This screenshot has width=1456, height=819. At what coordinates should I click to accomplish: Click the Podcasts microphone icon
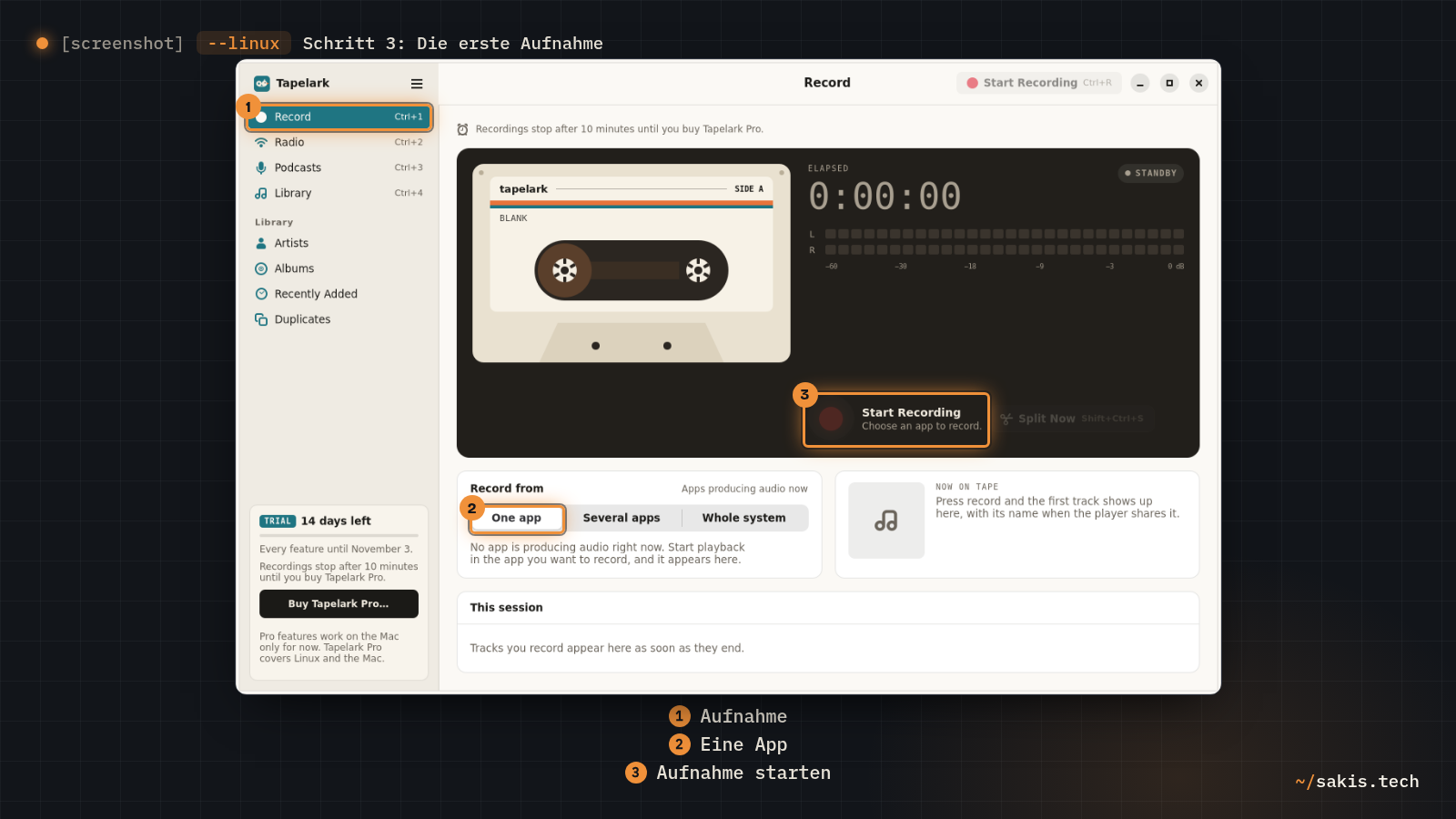click(x=261, y=167)
